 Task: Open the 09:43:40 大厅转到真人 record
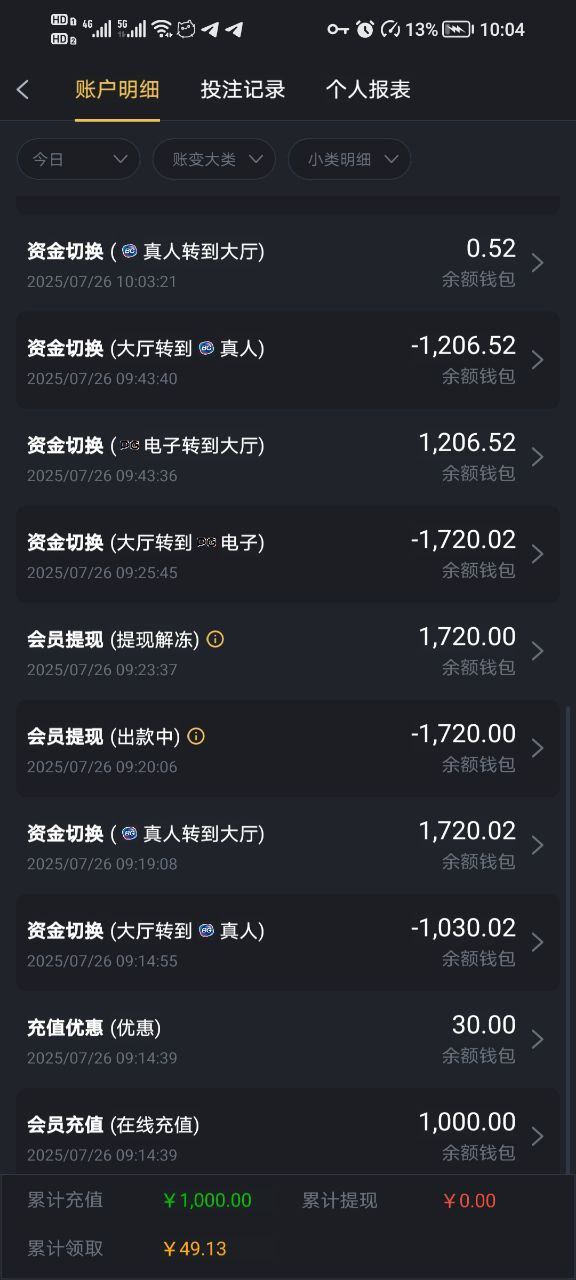tap(288, 360)
